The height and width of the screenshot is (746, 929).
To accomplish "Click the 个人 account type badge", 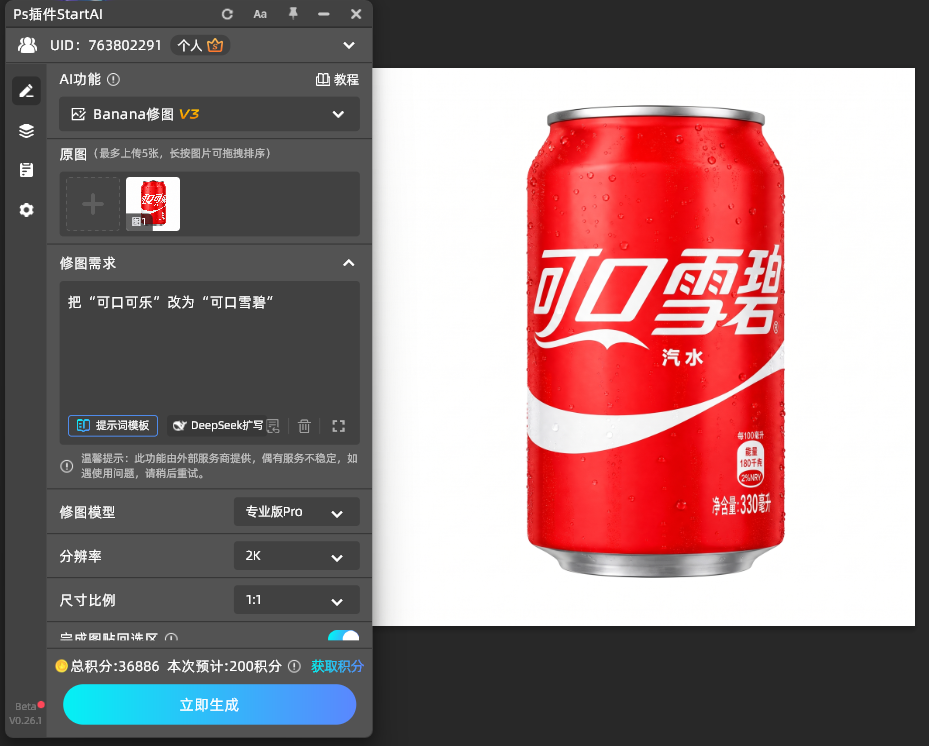I will [x=200, y=45].
